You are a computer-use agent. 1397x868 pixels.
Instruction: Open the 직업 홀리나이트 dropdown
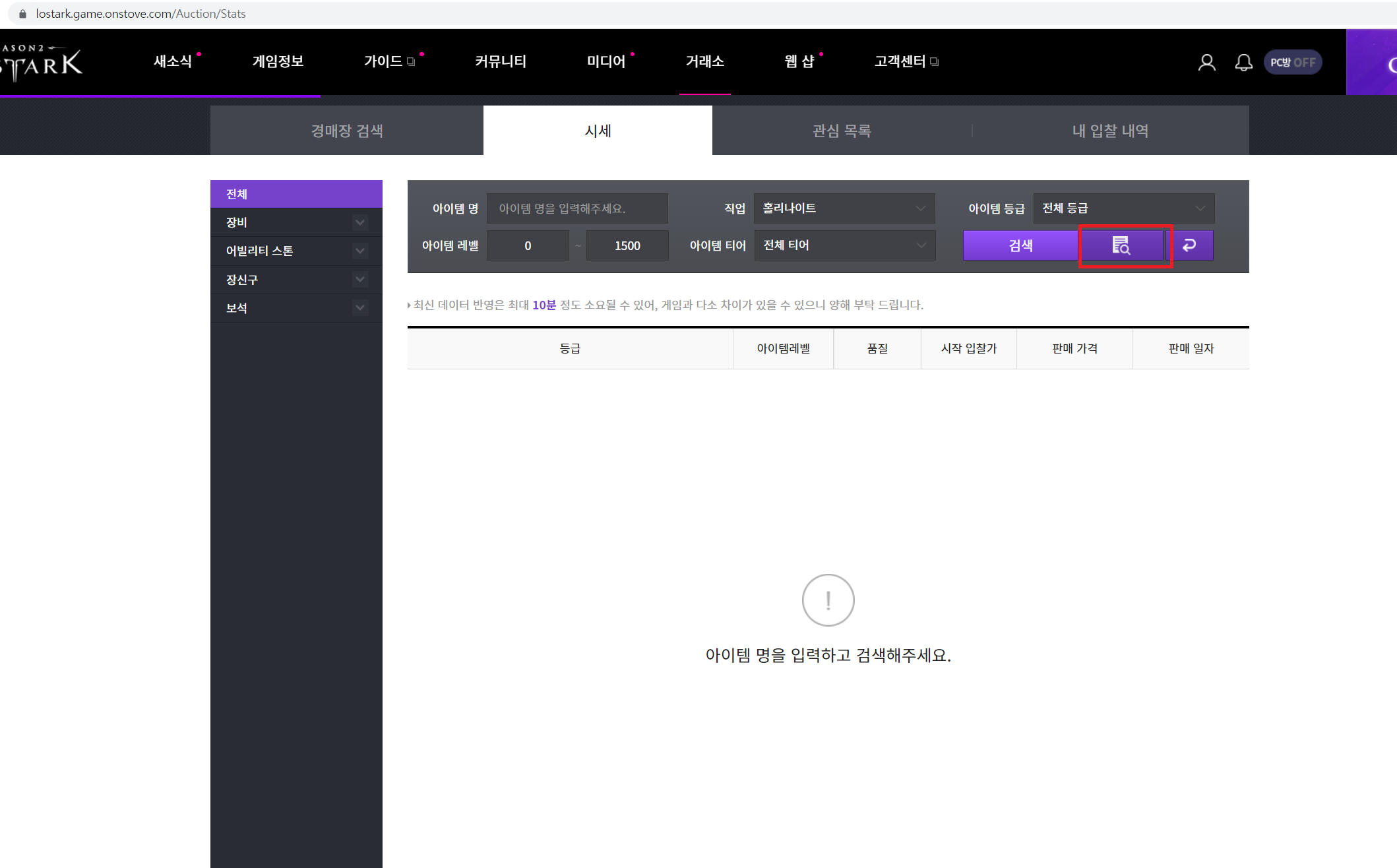pyautogui.click(x=844, y=208)
